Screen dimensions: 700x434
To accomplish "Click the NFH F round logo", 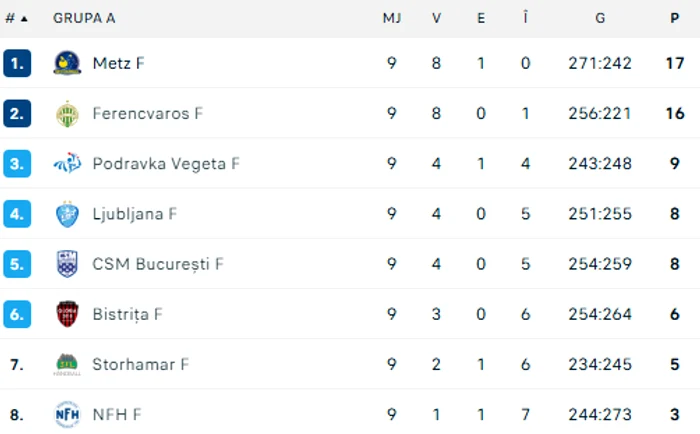I will click(67, 414).
